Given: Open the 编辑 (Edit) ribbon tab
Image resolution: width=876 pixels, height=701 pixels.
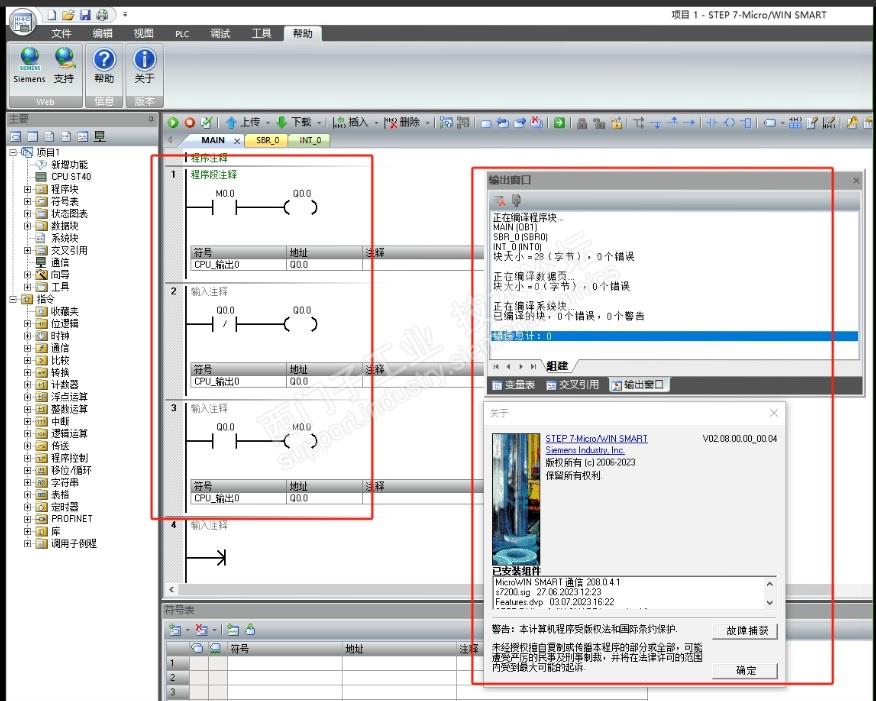Looking at the screenshot, I should [102, 34].
